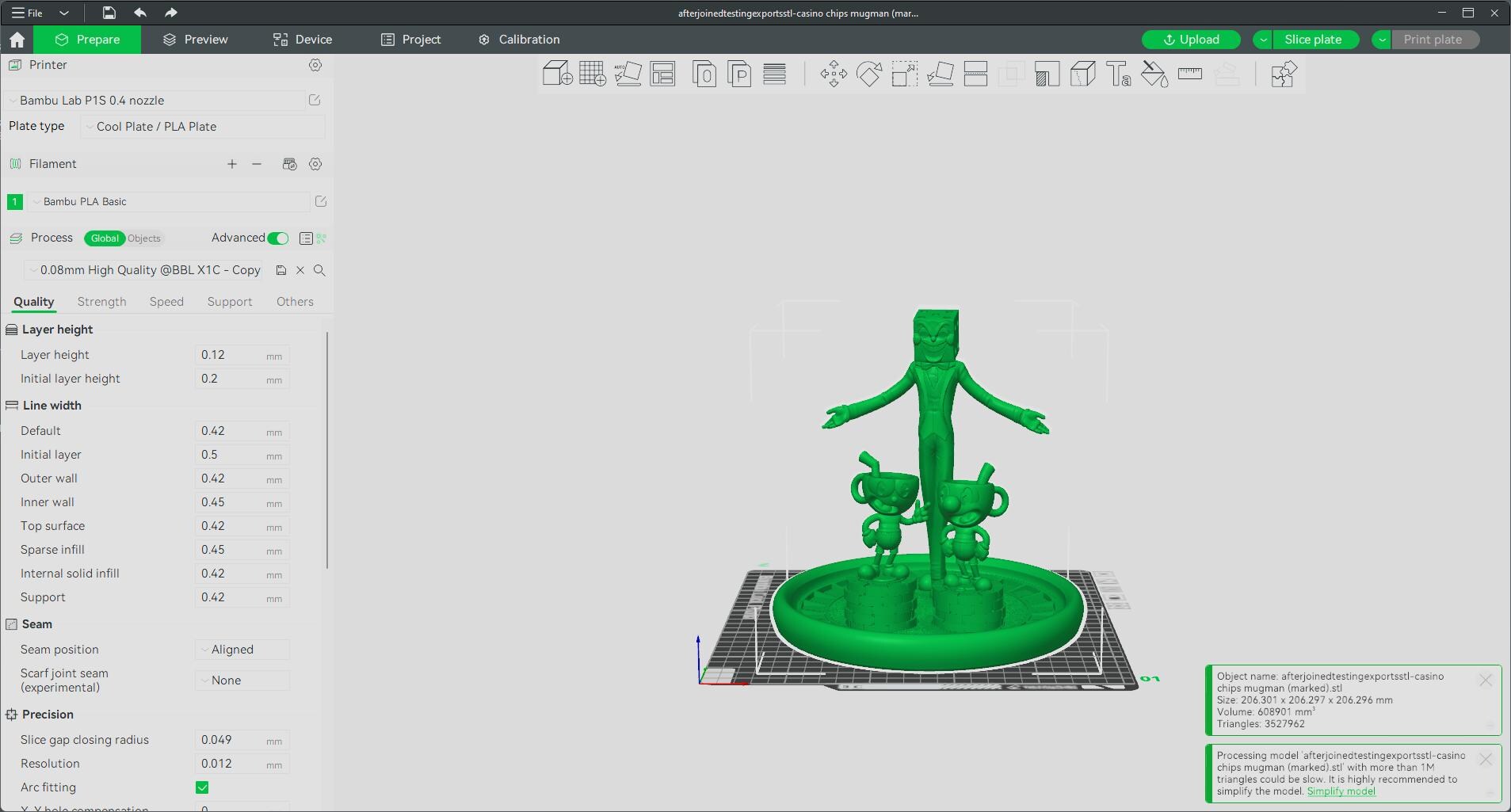Click the Slice plate button

[x=1313, y=40]
